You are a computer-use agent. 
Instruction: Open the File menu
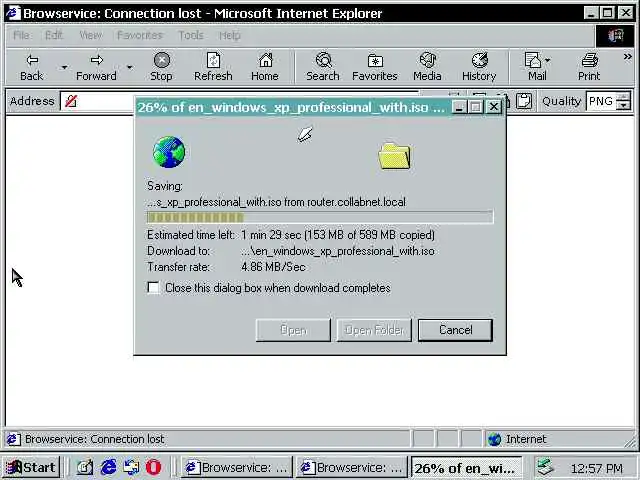pyautogui.click(x=21, y=36)
